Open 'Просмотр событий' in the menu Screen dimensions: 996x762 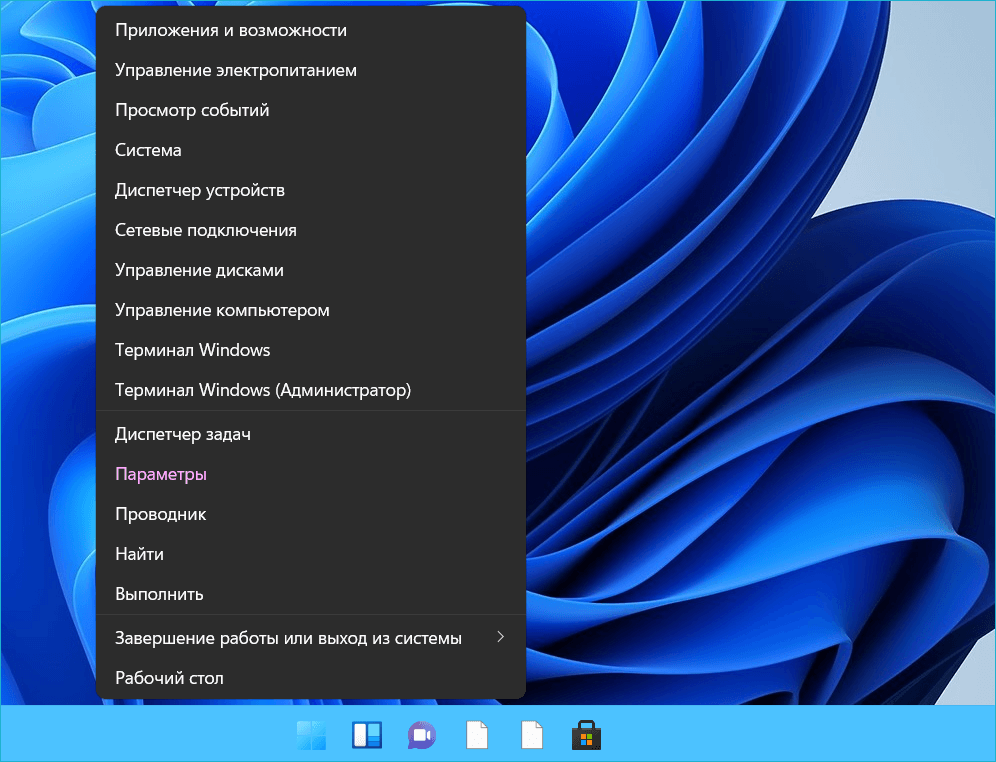pos(192,110)
